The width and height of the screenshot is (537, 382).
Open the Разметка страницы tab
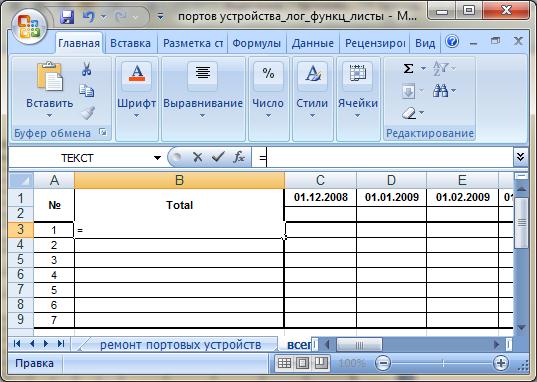193,43
